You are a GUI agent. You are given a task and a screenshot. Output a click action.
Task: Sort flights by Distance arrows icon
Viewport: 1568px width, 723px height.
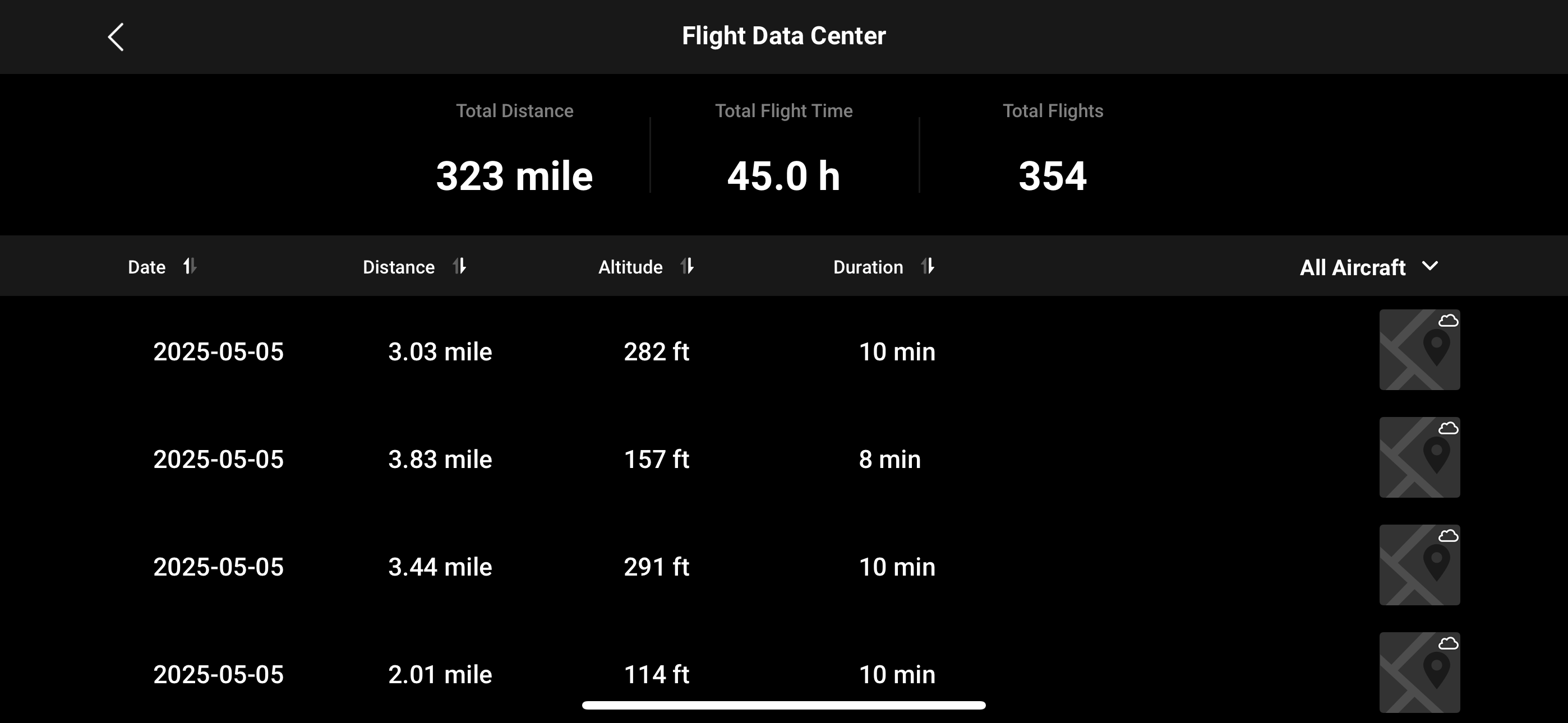click(459, 266)
